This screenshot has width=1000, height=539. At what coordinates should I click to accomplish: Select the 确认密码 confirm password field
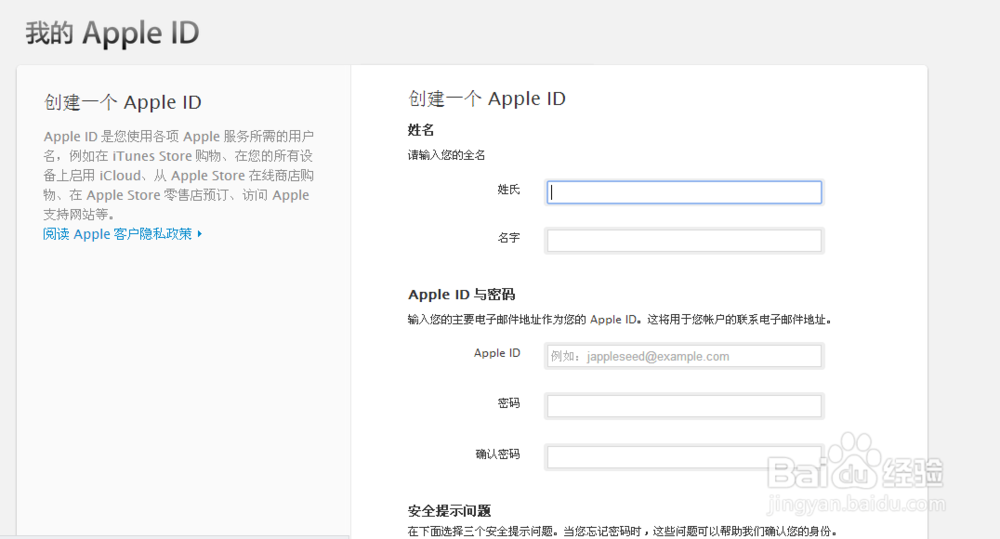(684, 457)
